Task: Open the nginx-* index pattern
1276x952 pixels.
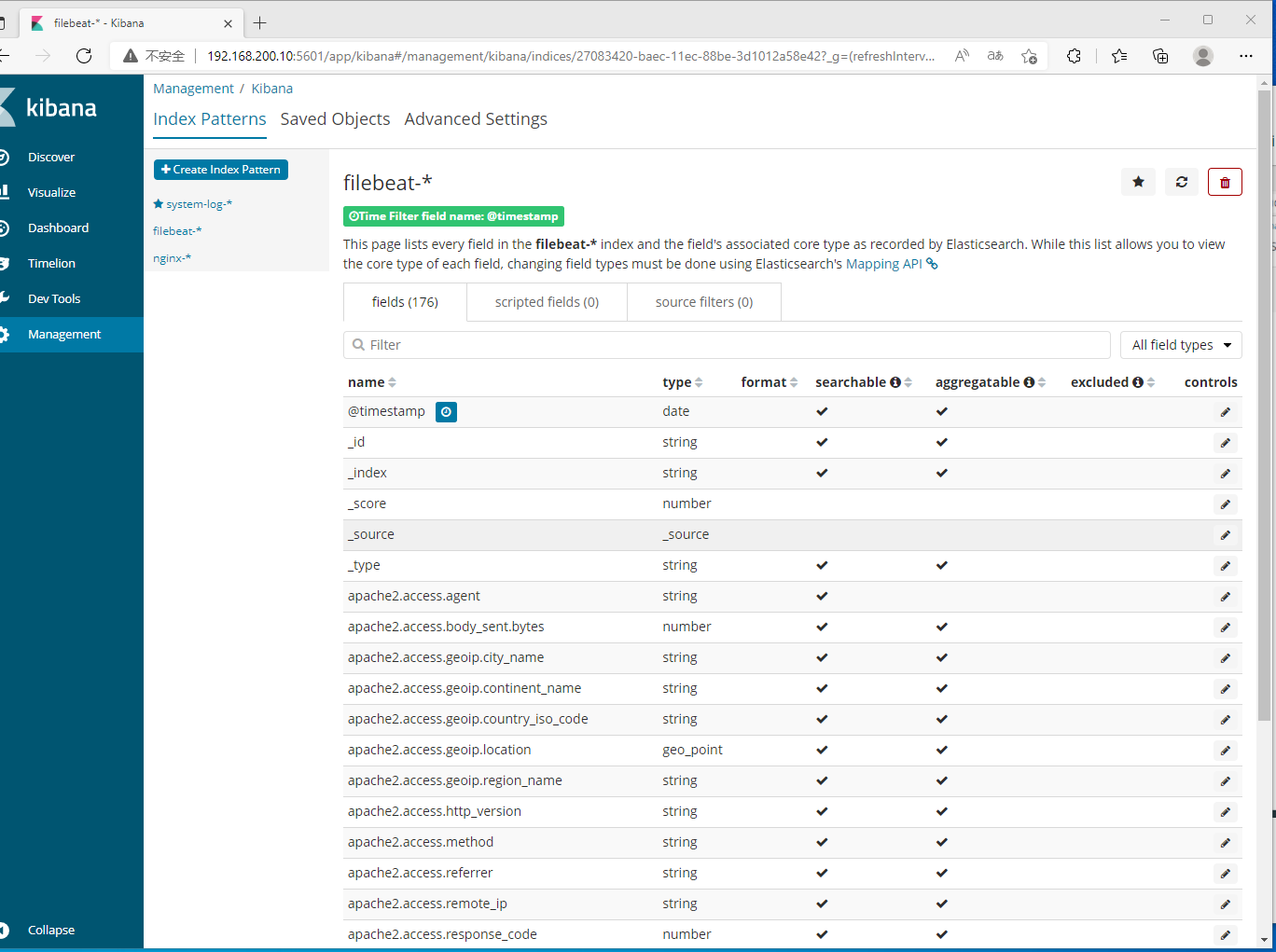Action: pos(172,258)
